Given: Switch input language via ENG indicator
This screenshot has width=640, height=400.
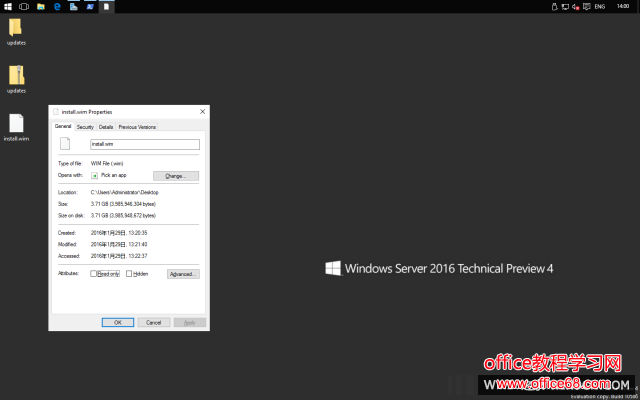Looking at the screenshot, I should pyautogui.click(x=600, y=7).
